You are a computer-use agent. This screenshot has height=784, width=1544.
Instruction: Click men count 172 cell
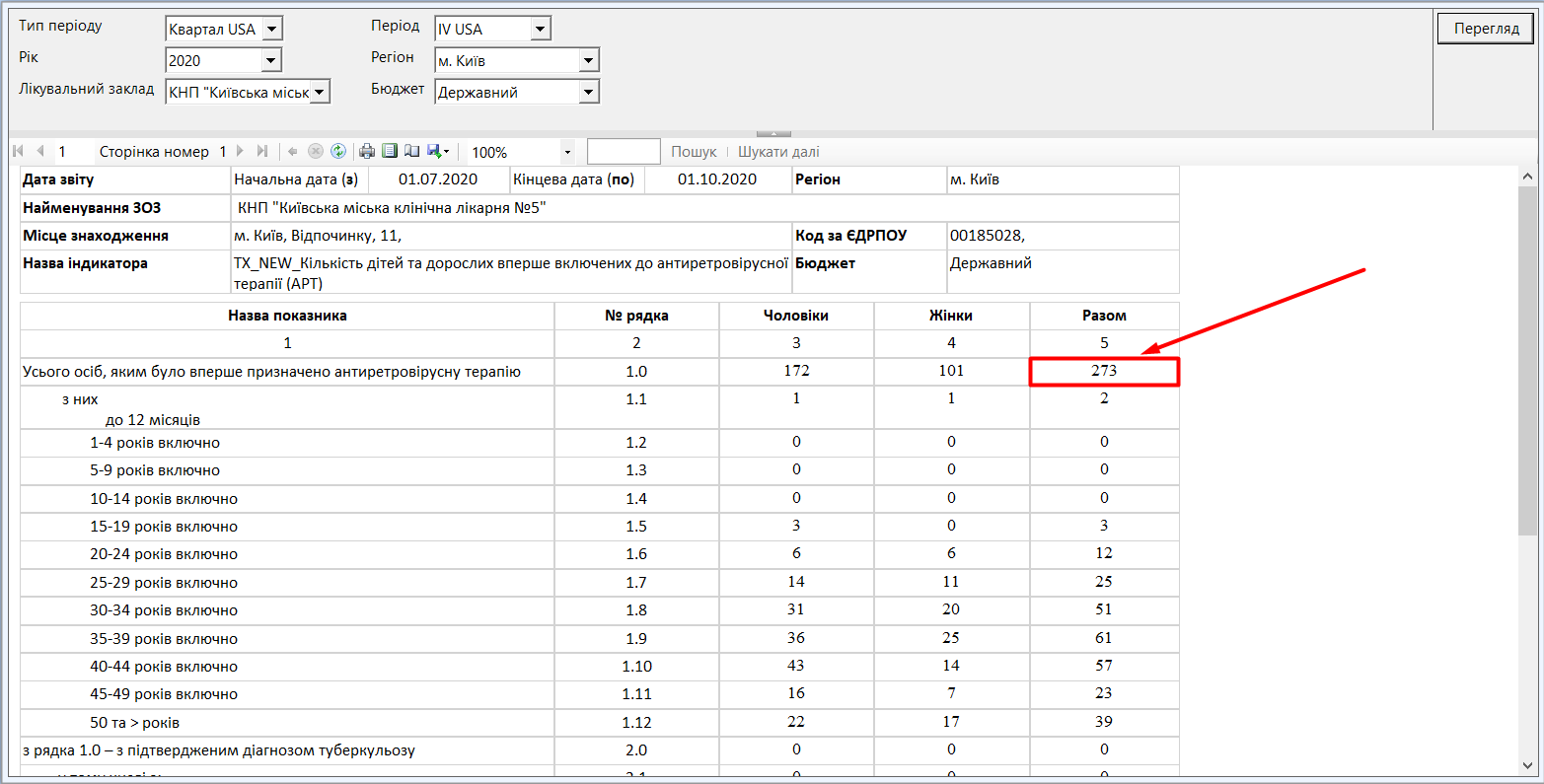point(796,371)
